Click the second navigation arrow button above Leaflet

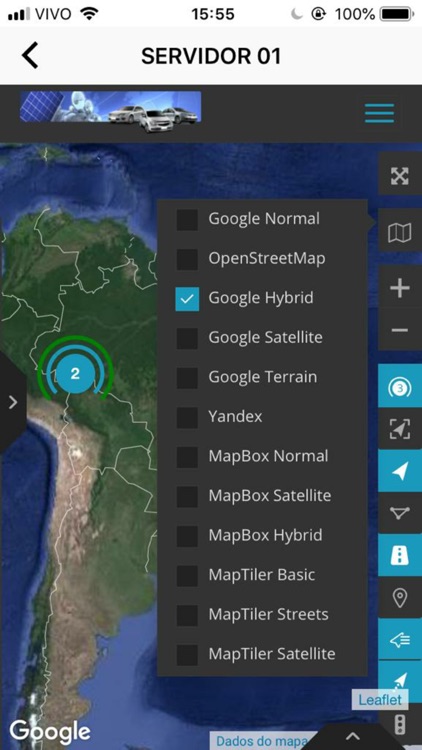pyautogui.click(x=400, y=679)
